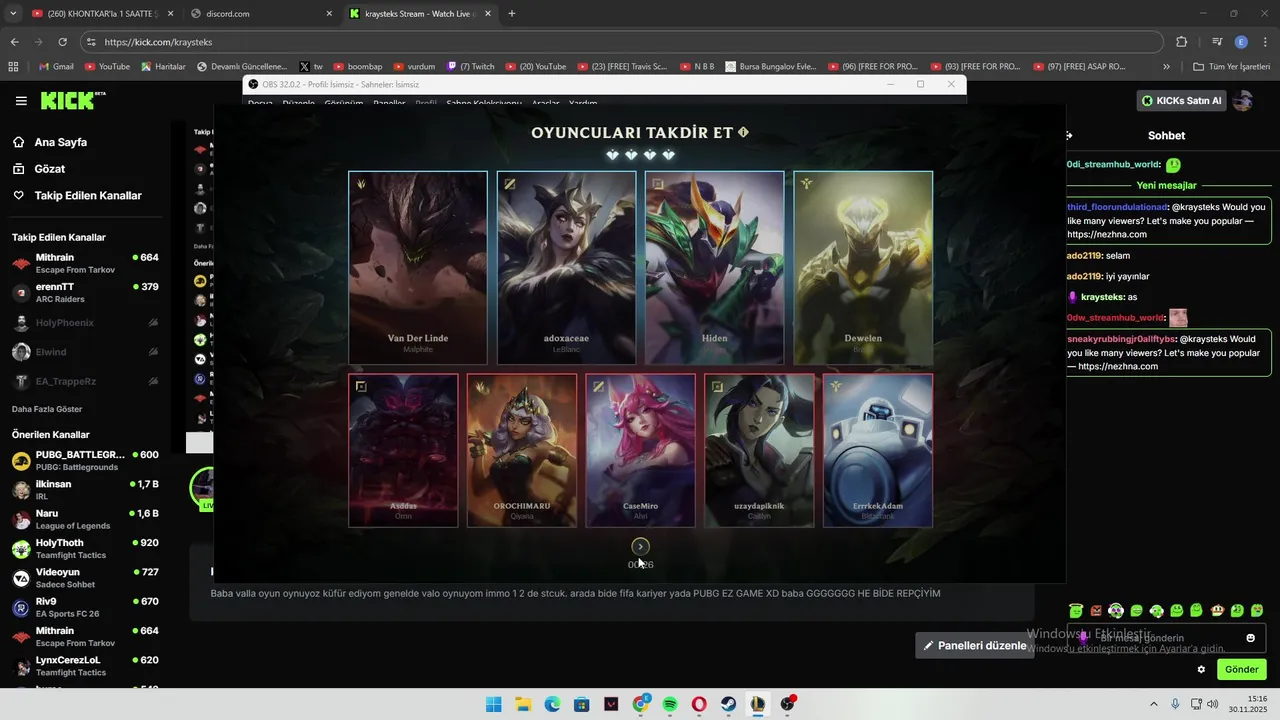Open Steam from the taskbar

[x=729, y=704]
